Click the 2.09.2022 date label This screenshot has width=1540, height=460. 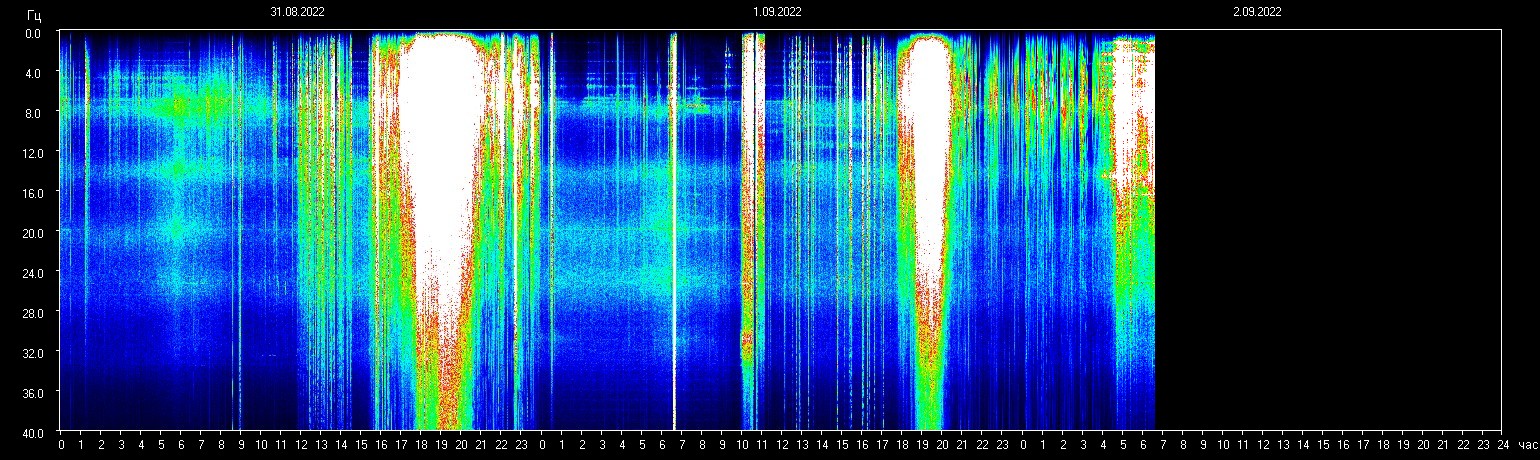pyautogui.click(x=1257, y=12)
